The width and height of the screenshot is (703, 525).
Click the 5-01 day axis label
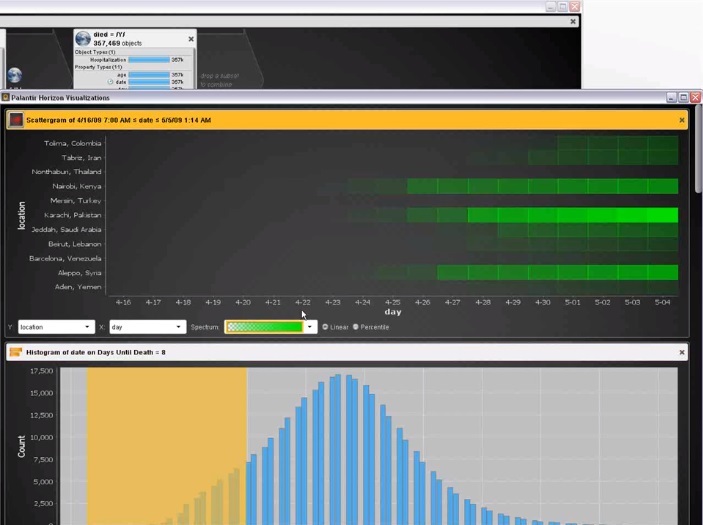(x=573, y=302)
